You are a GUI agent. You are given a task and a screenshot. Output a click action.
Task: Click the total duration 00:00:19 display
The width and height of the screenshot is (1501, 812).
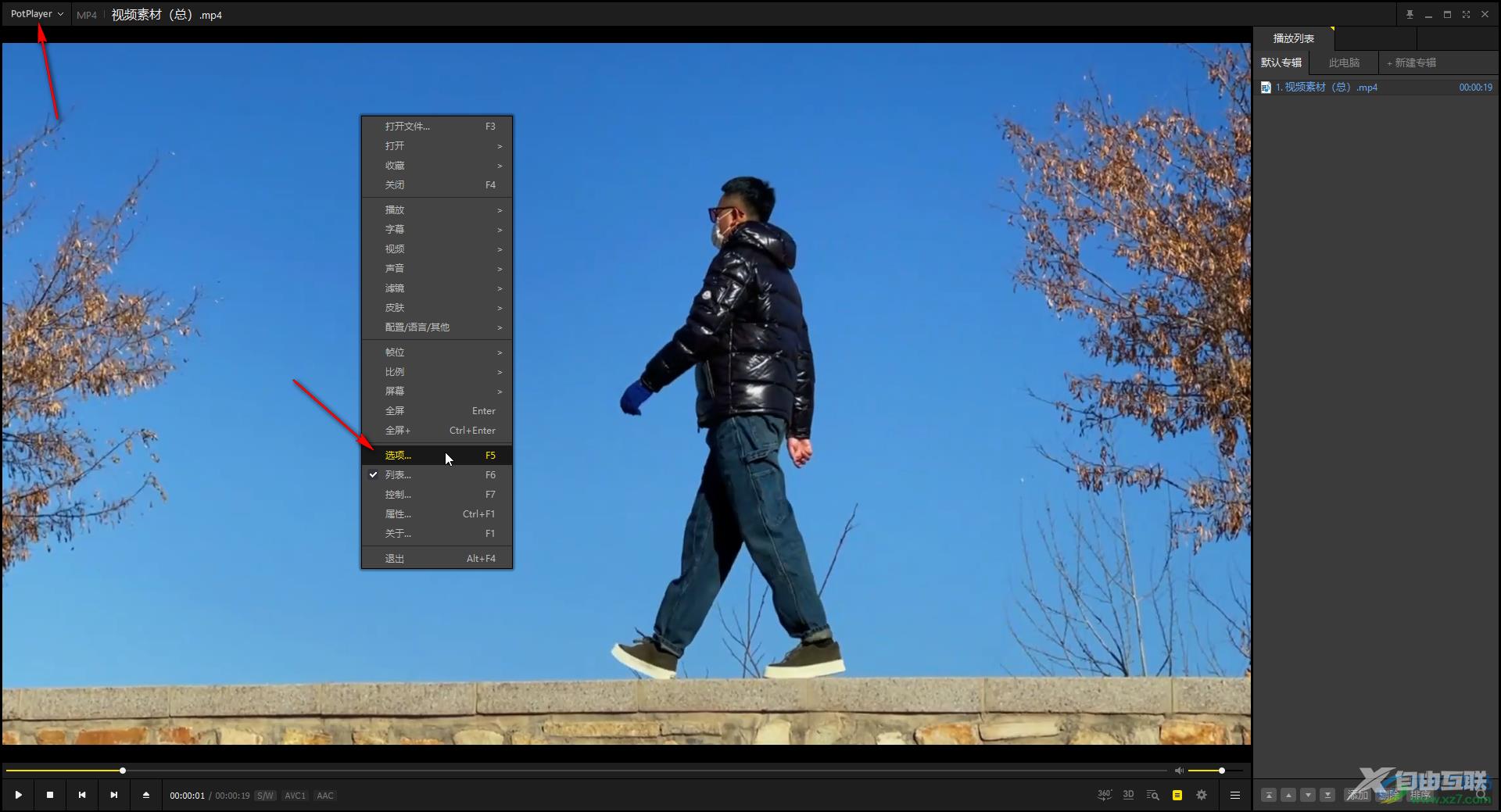(x=232, y=796)
